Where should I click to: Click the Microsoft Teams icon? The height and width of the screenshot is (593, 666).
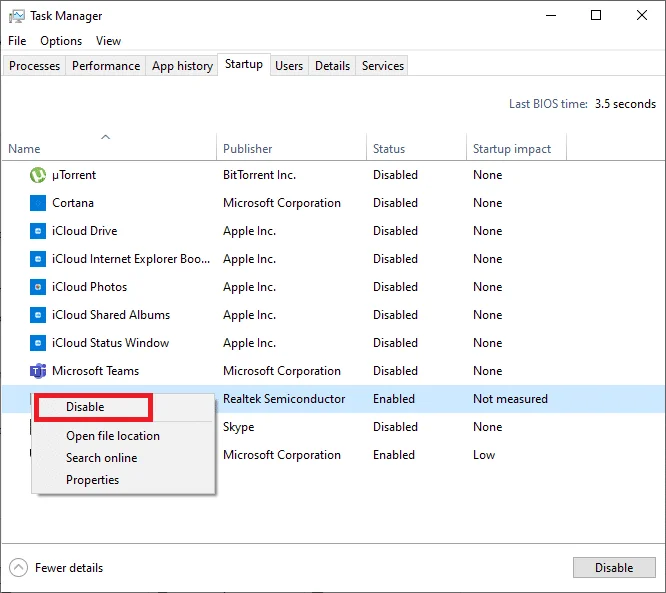[x=38, y=371]
